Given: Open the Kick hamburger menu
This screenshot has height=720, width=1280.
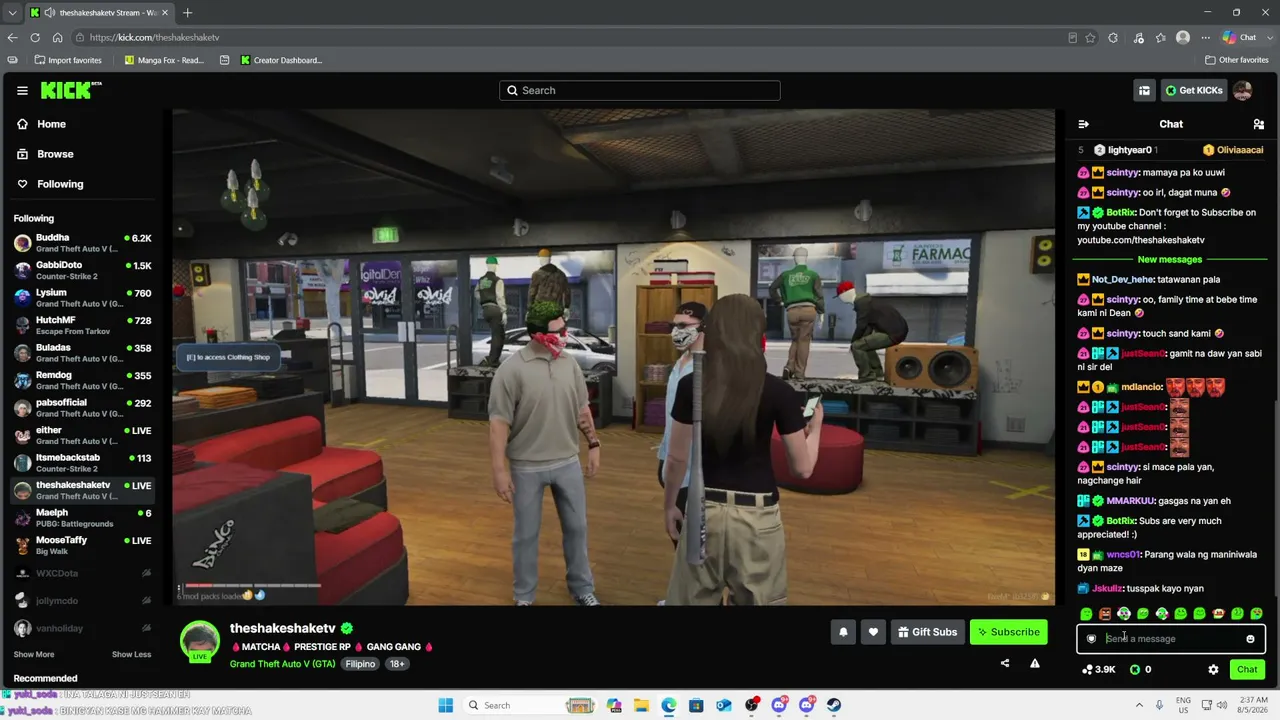Looking at the screenshot, I should pyautogui.click(x=22, y=90).
